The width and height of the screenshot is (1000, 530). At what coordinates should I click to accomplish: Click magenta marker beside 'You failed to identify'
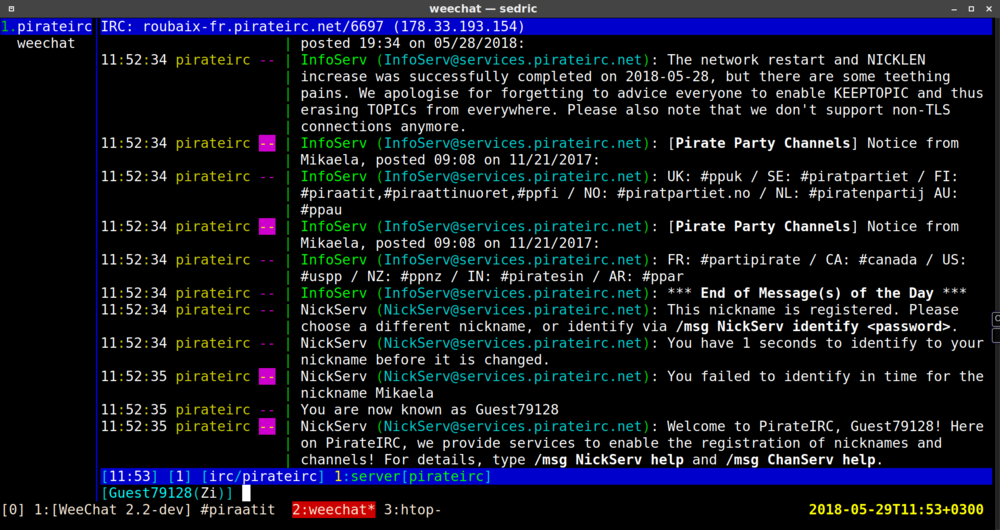[266, 377]
